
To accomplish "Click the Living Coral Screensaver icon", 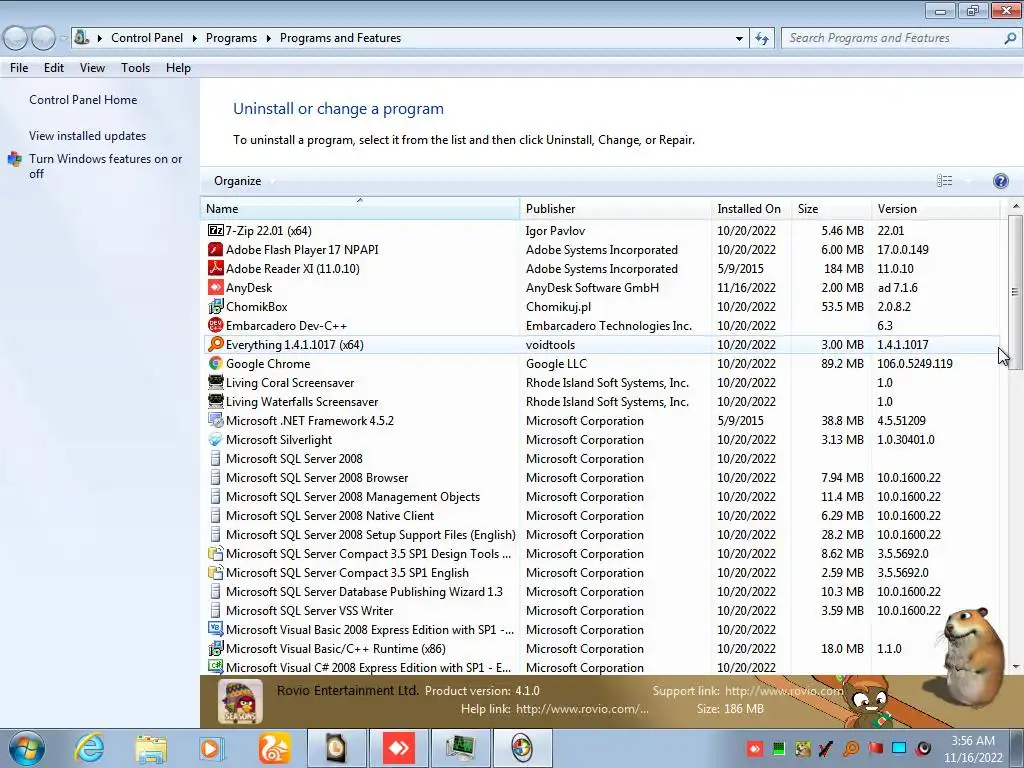I will coord(216,382).
